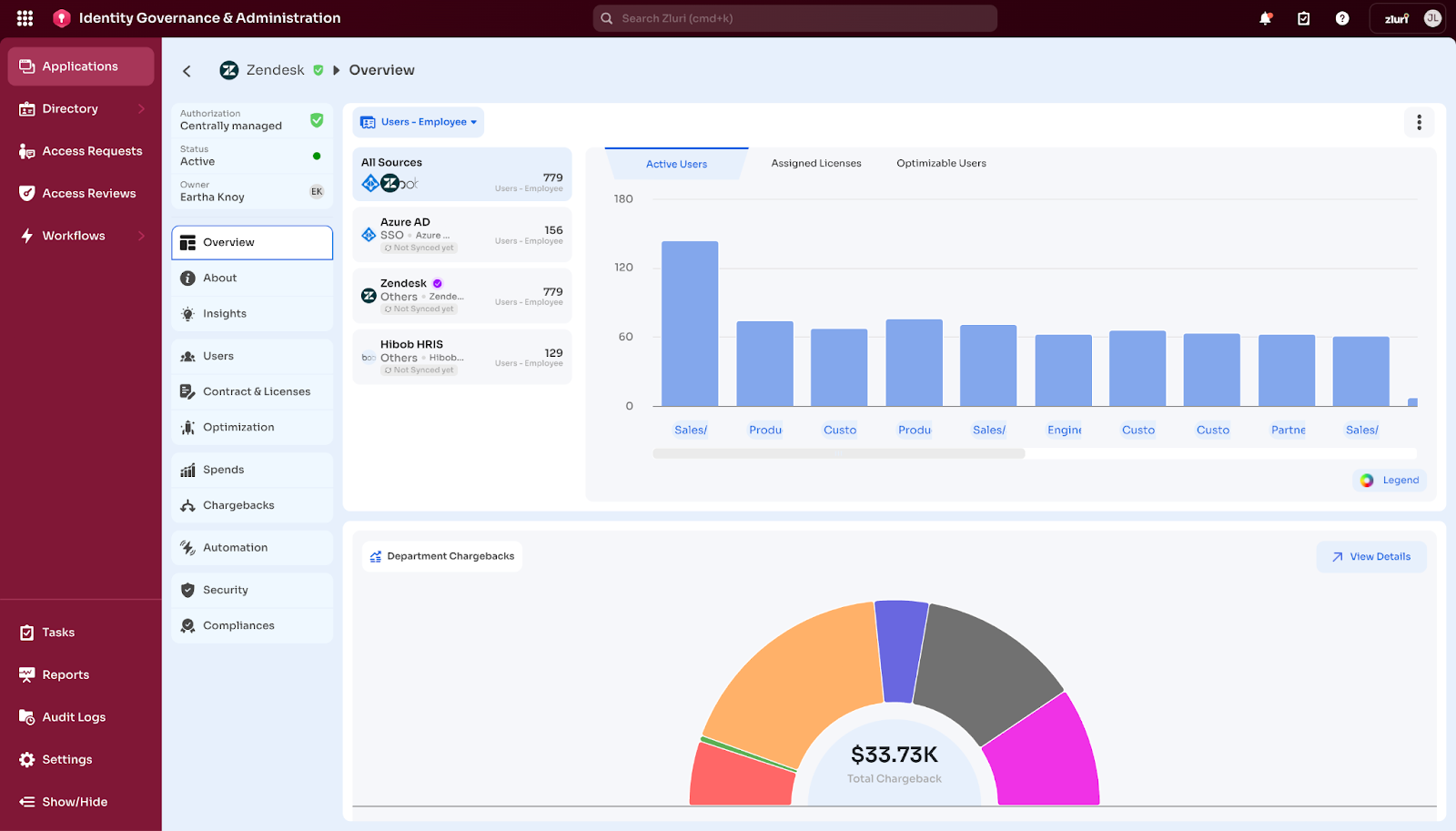
Task: Open Audit Logs in the sidebar
Action: pyautogui.click(x=81, y=717)
